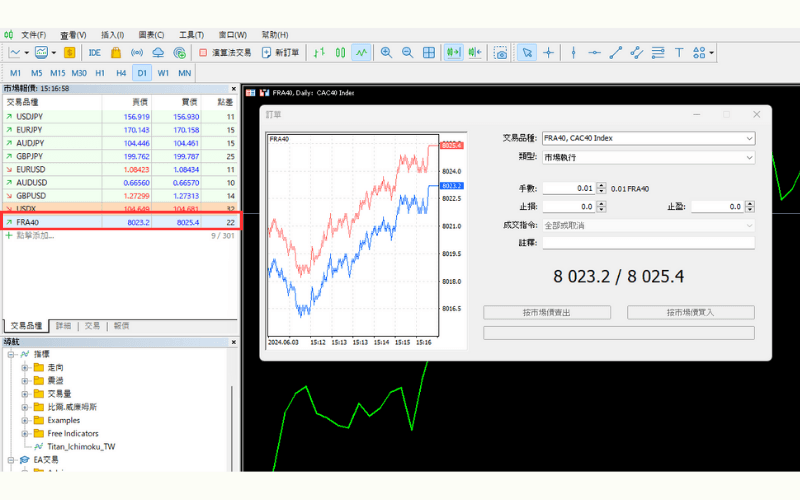Screen dimensions: 800x500
Task: Expand the Free Indicators folder
Action: pos(25,433)
